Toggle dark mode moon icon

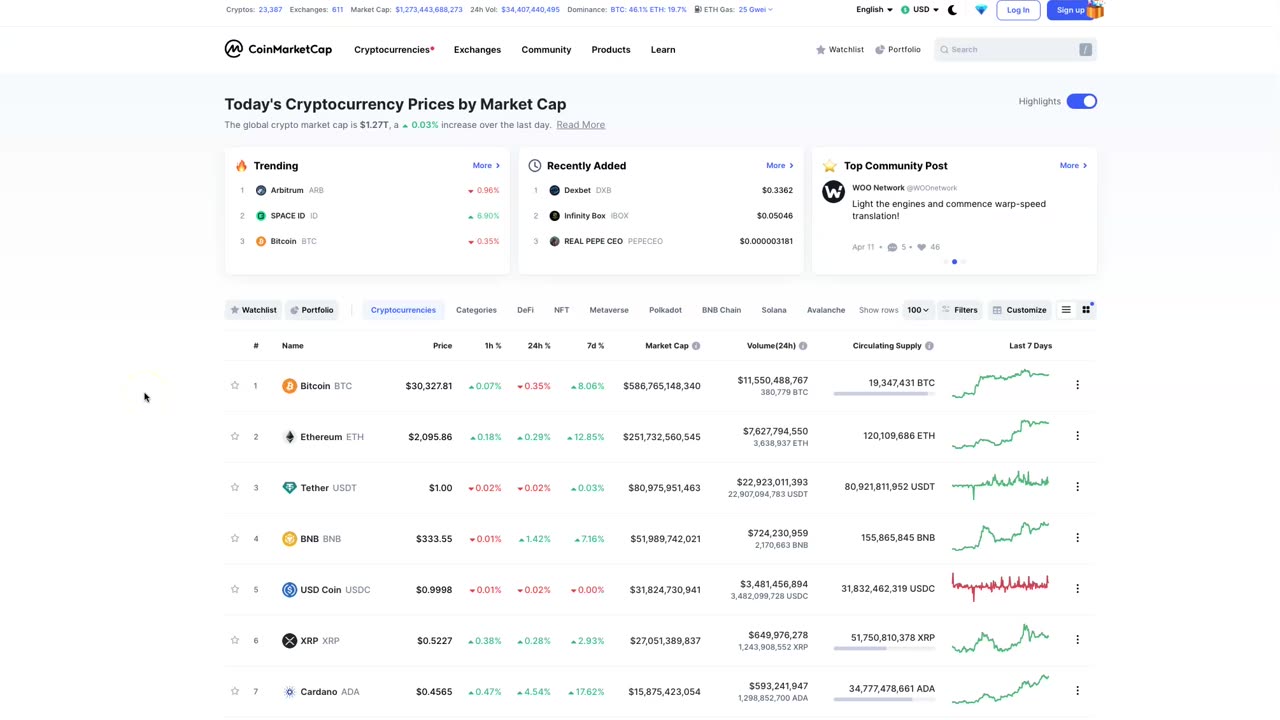point(952,10)
